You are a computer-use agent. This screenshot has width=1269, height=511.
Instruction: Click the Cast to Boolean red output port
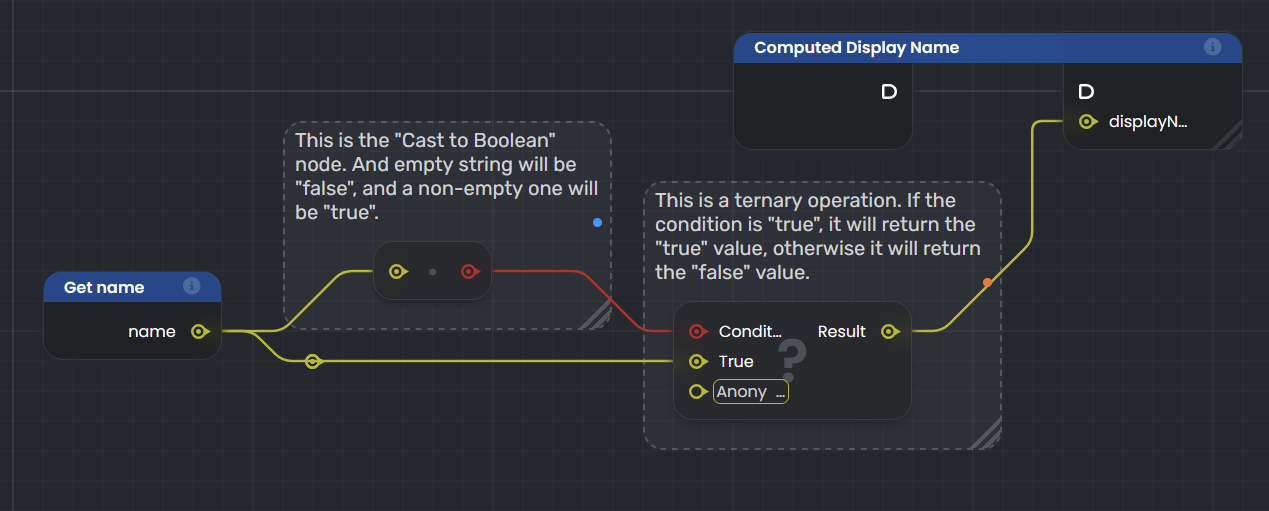pos(469,271)
